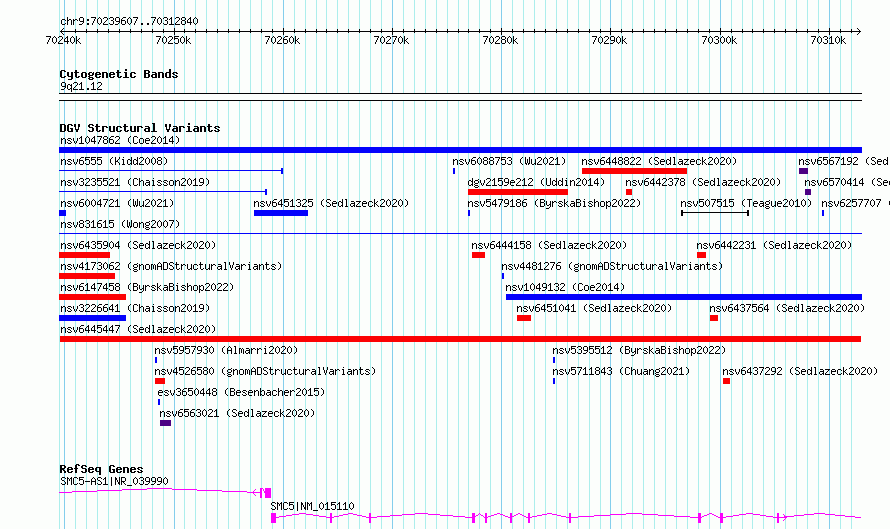
Task: Select the blue bar under nsv6451325
Action: click(281, 213)
